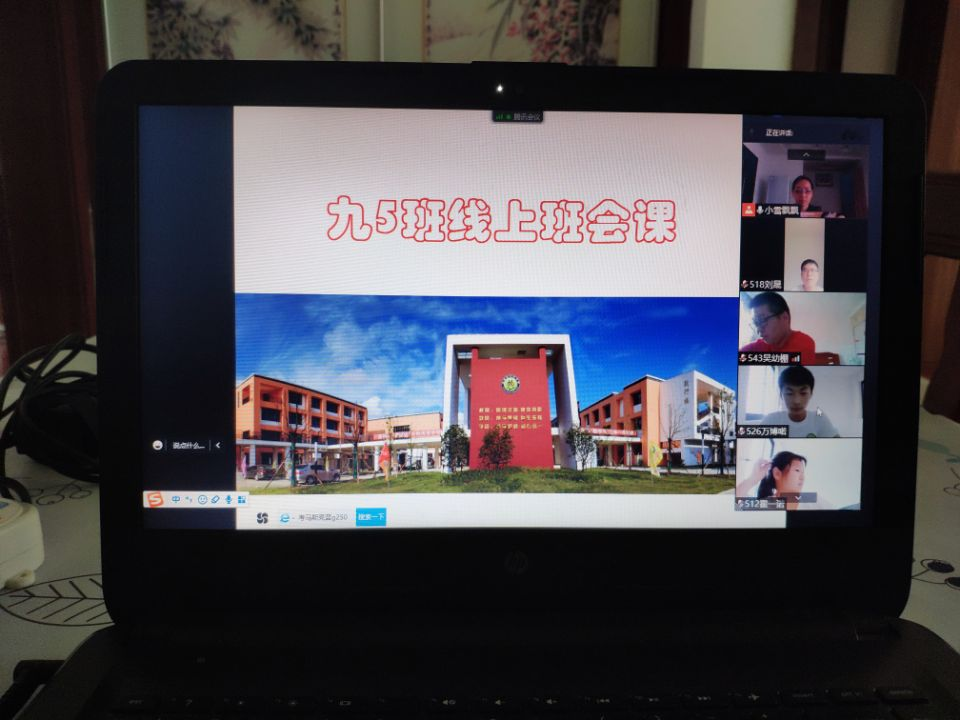
Task: Select the 518 participant video tile
Action: tap(803, 255)
